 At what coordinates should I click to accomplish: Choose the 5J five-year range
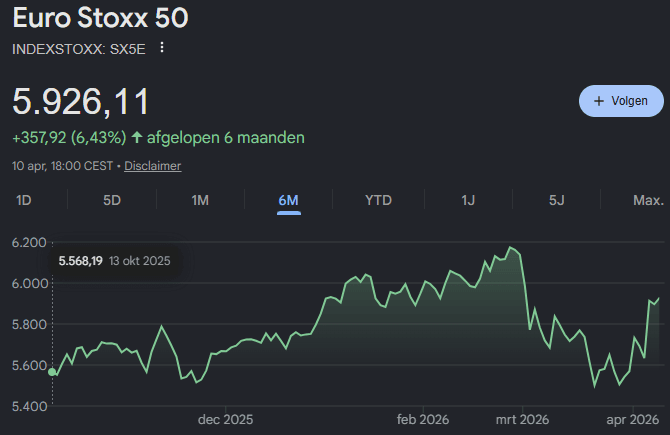coord(557,200)
